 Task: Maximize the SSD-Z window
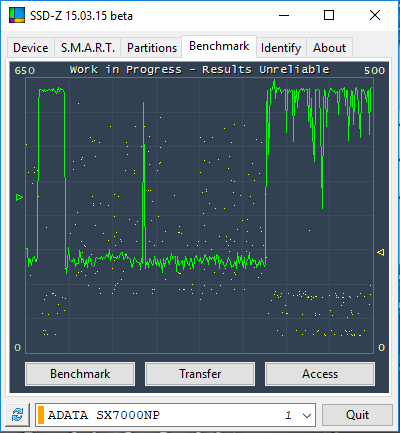[329, 15]
